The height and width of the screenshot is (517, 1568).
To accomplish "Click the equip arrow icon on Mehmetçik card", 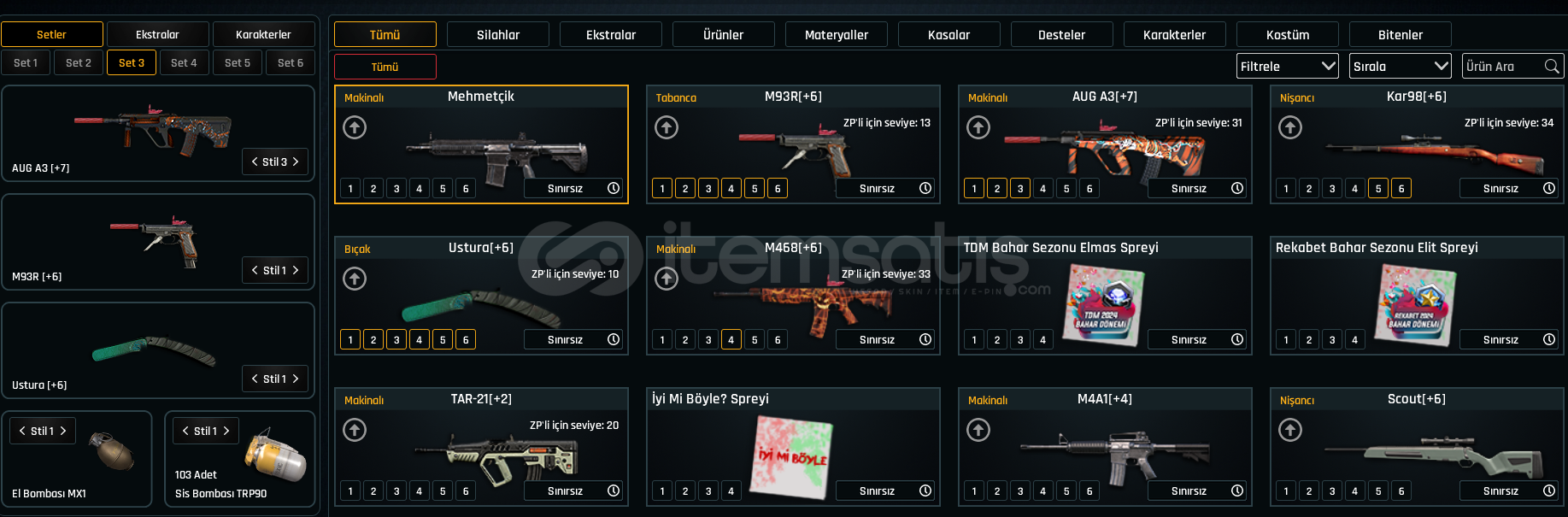I will tap(355, 127).
